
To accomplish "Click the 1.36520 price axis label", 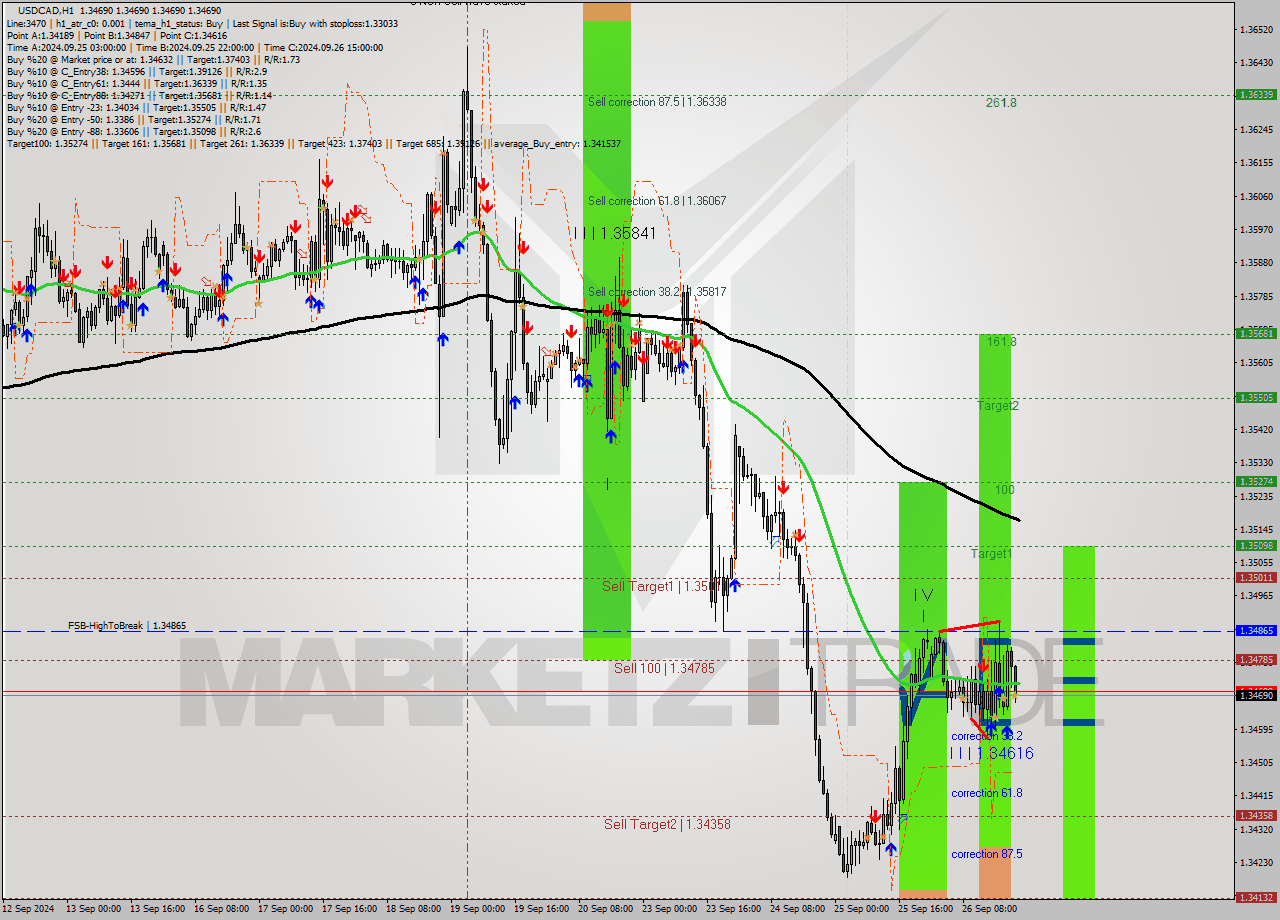I will pyautogui.click(x=1255, y=29).
